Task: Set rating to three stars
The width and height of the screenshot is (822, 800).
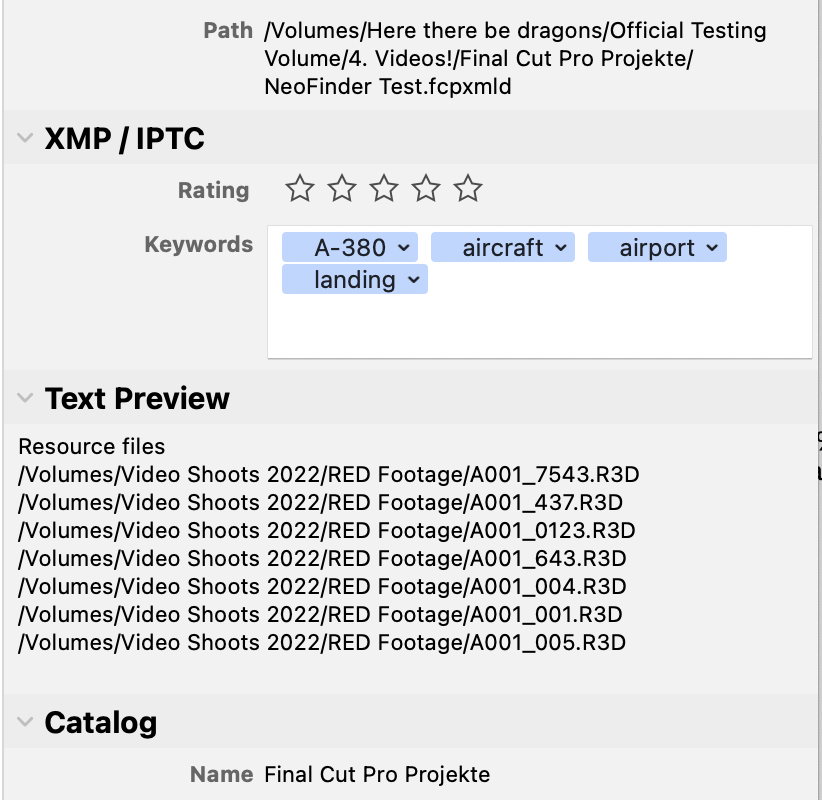Action: (384, 188)
